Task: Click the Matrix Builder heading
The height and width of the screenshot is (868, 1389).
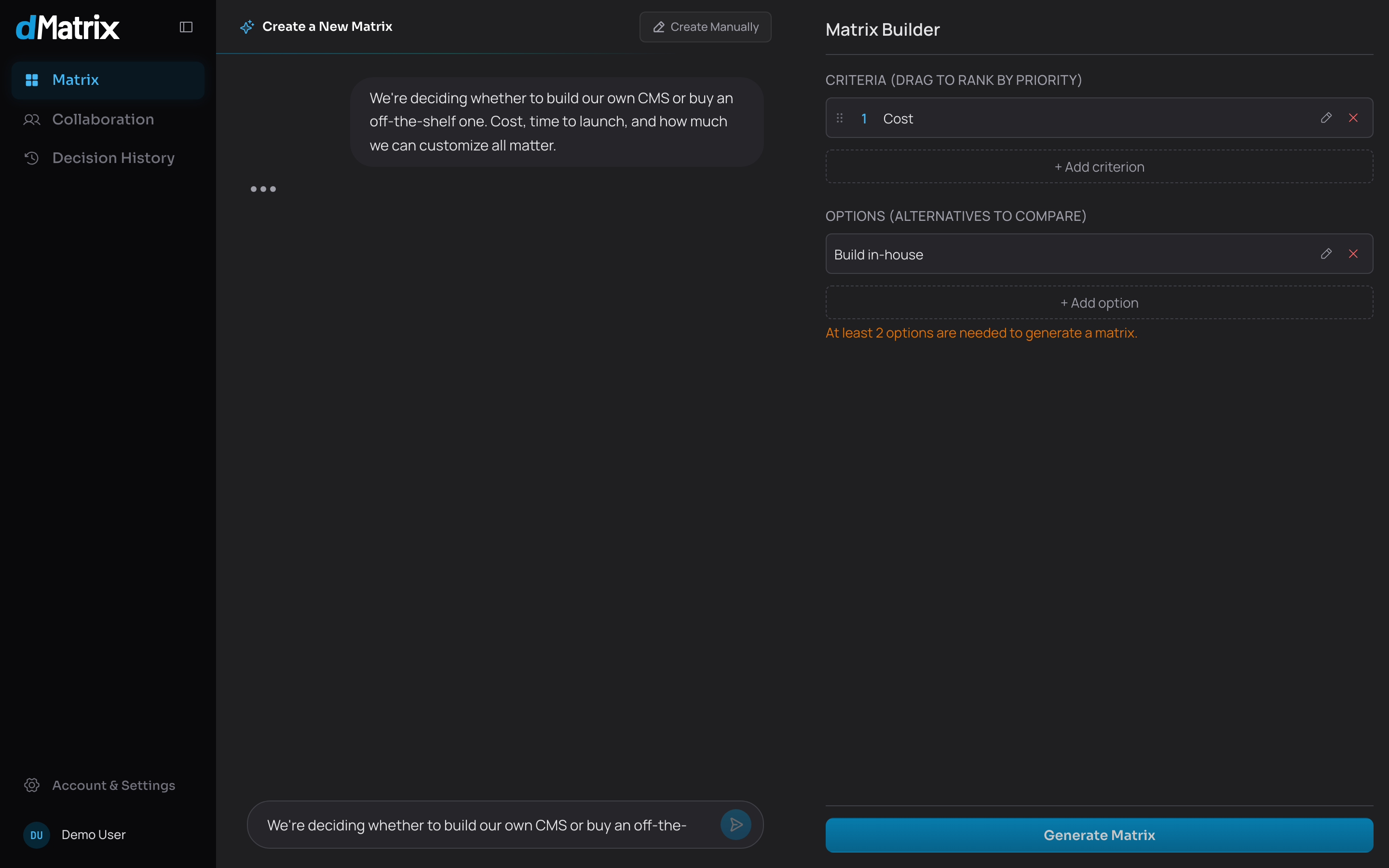Action: pos(882,29)
